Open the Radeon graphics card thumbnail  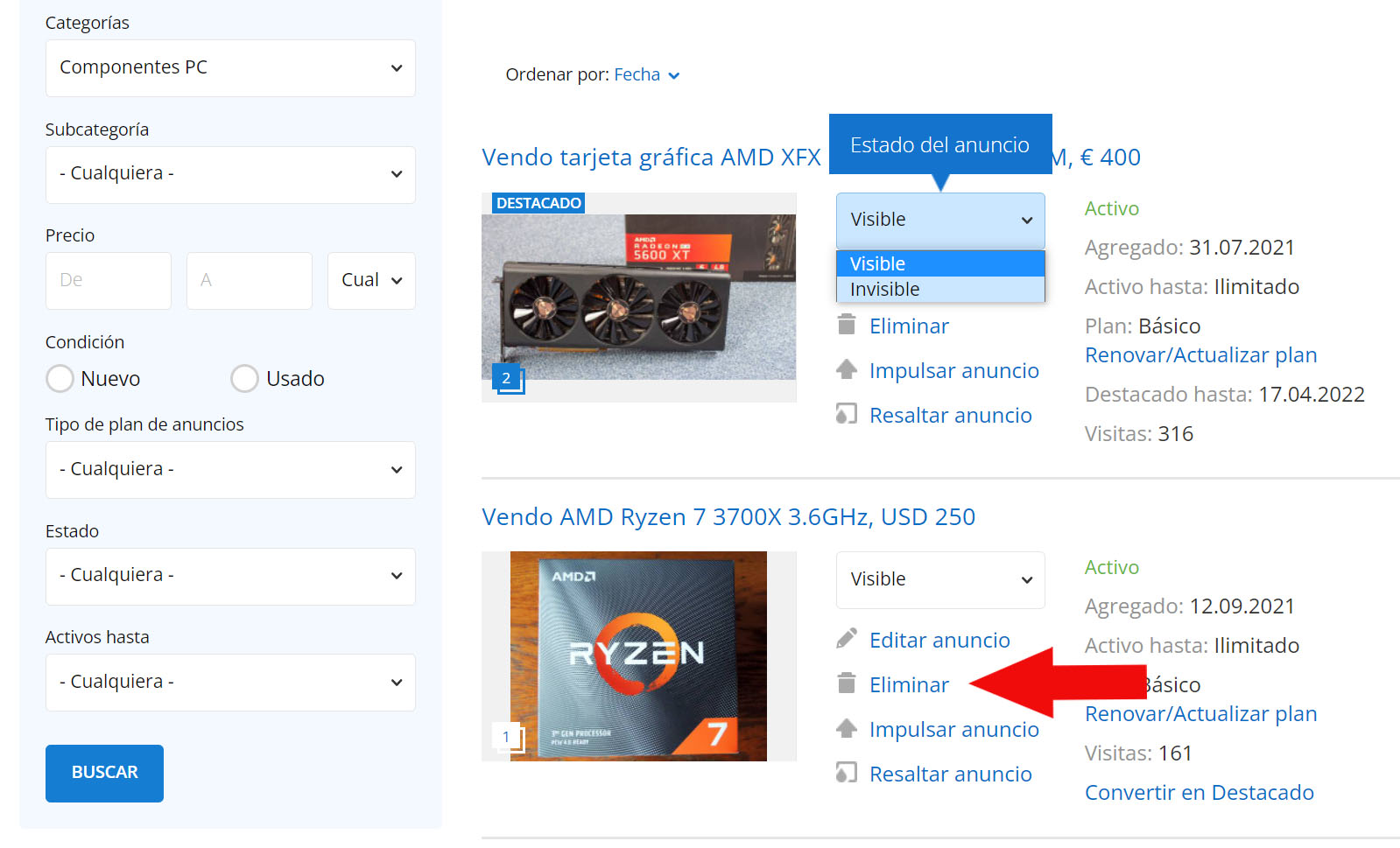click(639, 298)
